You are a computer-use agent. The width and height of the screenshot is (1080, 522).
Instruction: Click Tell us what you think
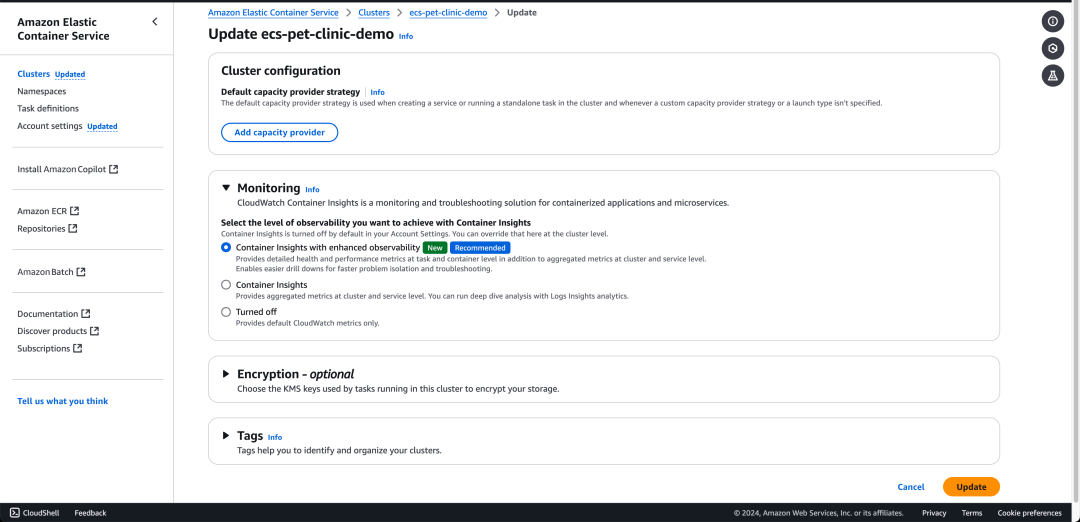pyautogui.click(x=63, y=401)
